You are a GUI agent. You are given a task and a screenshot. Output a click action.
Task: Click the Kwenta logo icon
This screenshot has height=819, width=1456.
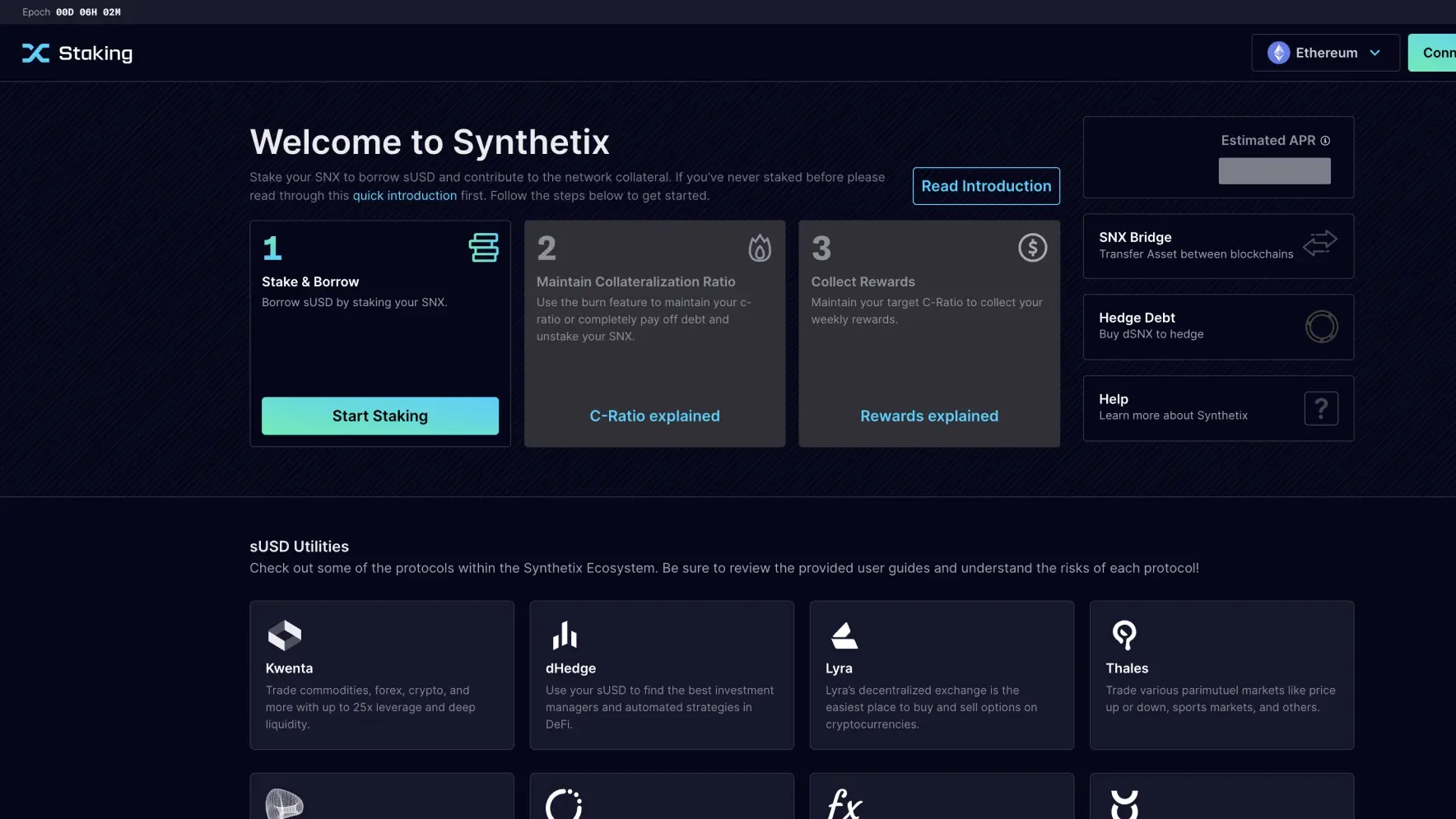click(x=285, y=635)
